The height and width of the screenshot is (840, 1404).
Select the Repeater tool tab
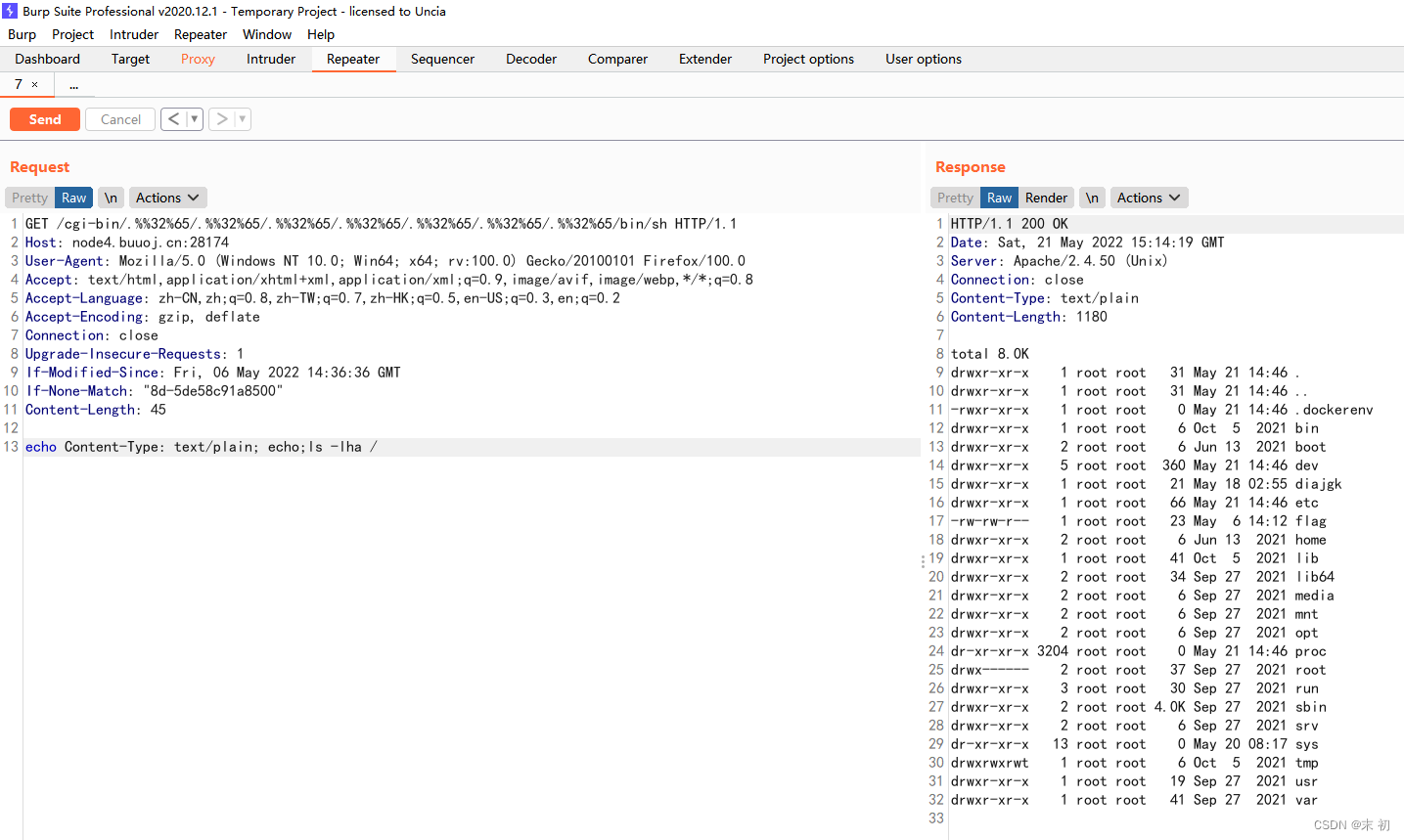click(x=353, y=59)
